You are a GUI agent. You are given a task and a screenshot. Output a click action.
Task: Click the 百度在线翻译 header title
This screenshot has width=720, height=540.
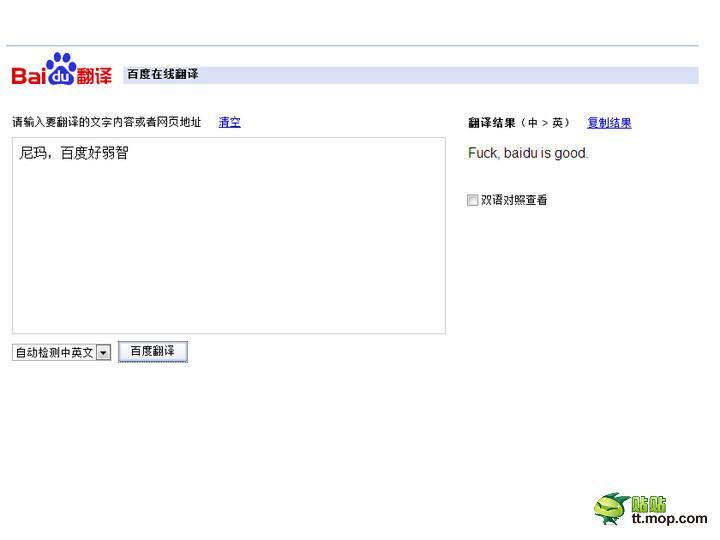point(162,75)
